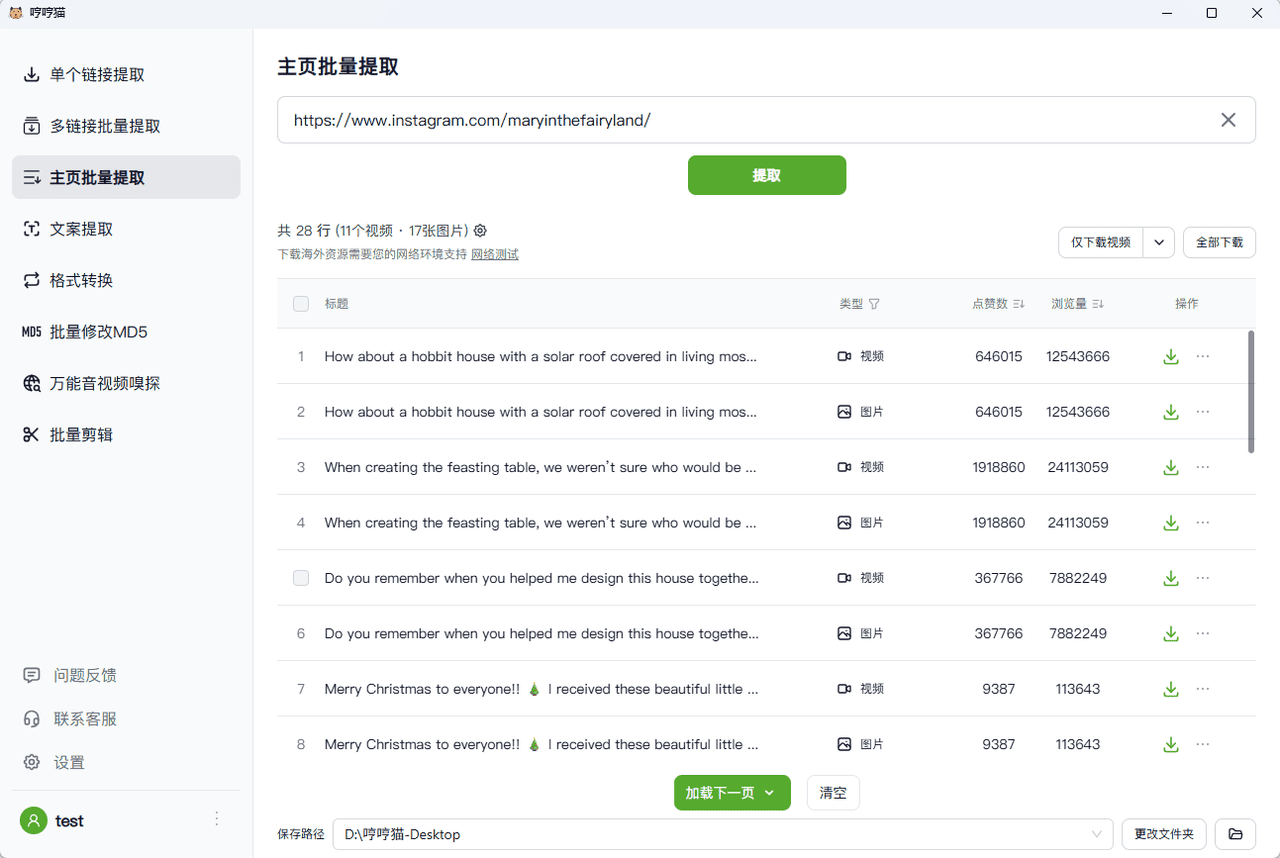Sort by likes count column
The image size is (1280, 858).
click(x=1019, y=304)
